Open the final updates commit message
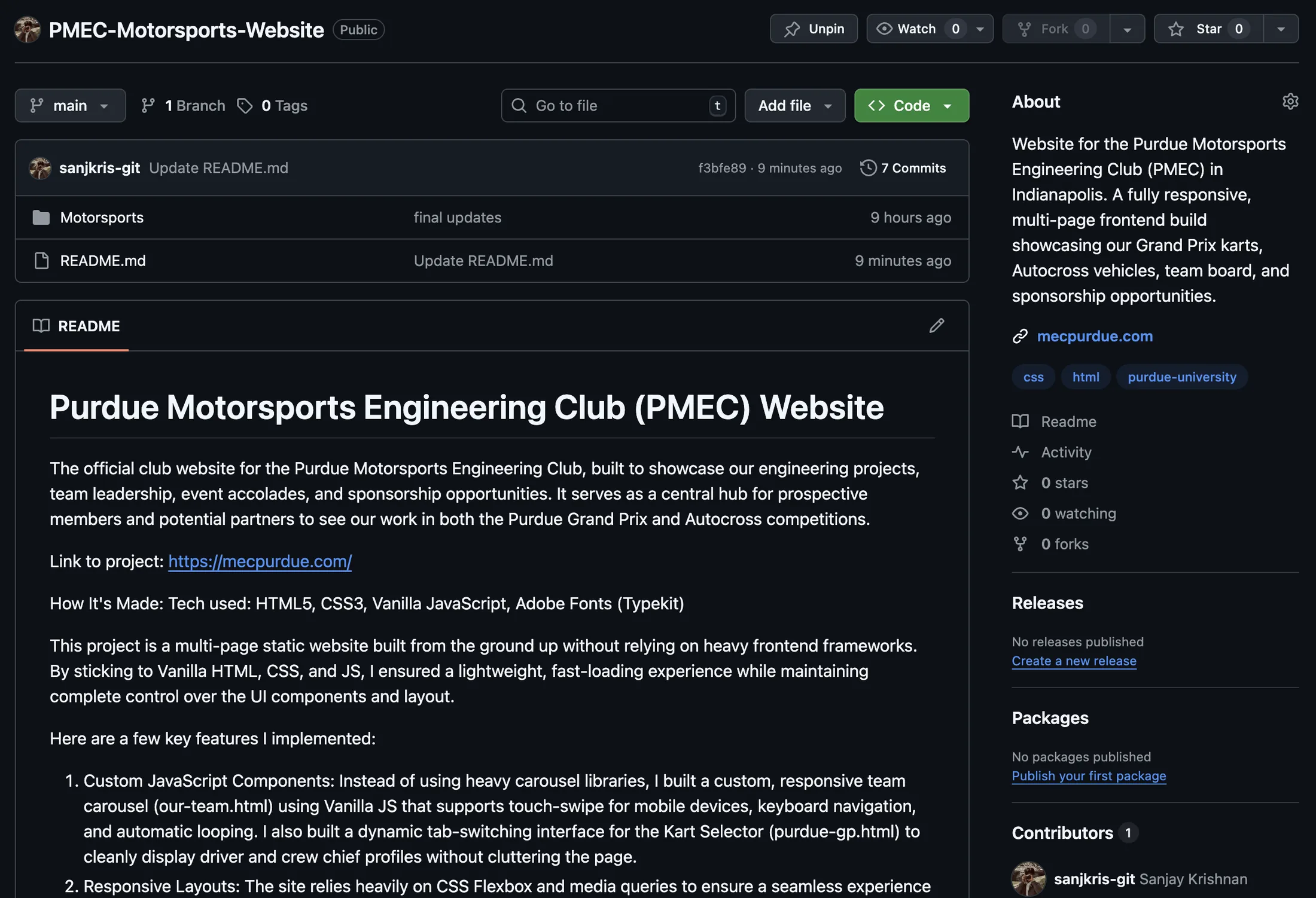The image size is (1316, 898). point(458,218)
